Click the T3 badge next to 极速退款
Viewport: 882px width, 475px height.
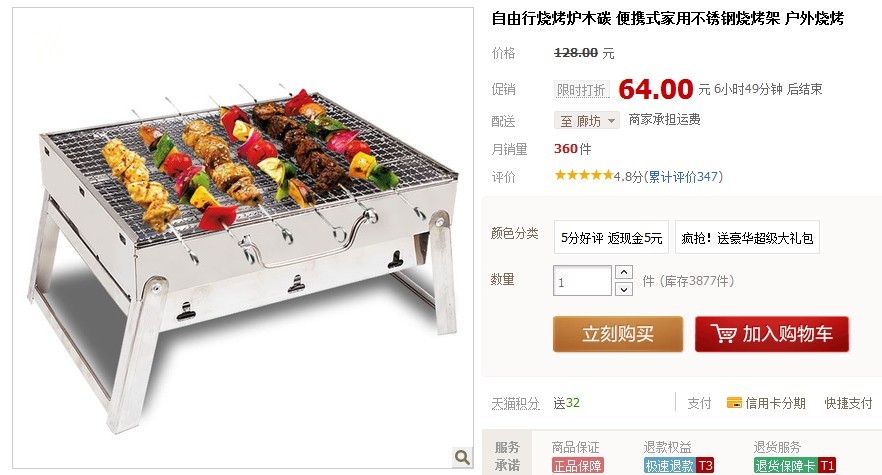[705, 466]
